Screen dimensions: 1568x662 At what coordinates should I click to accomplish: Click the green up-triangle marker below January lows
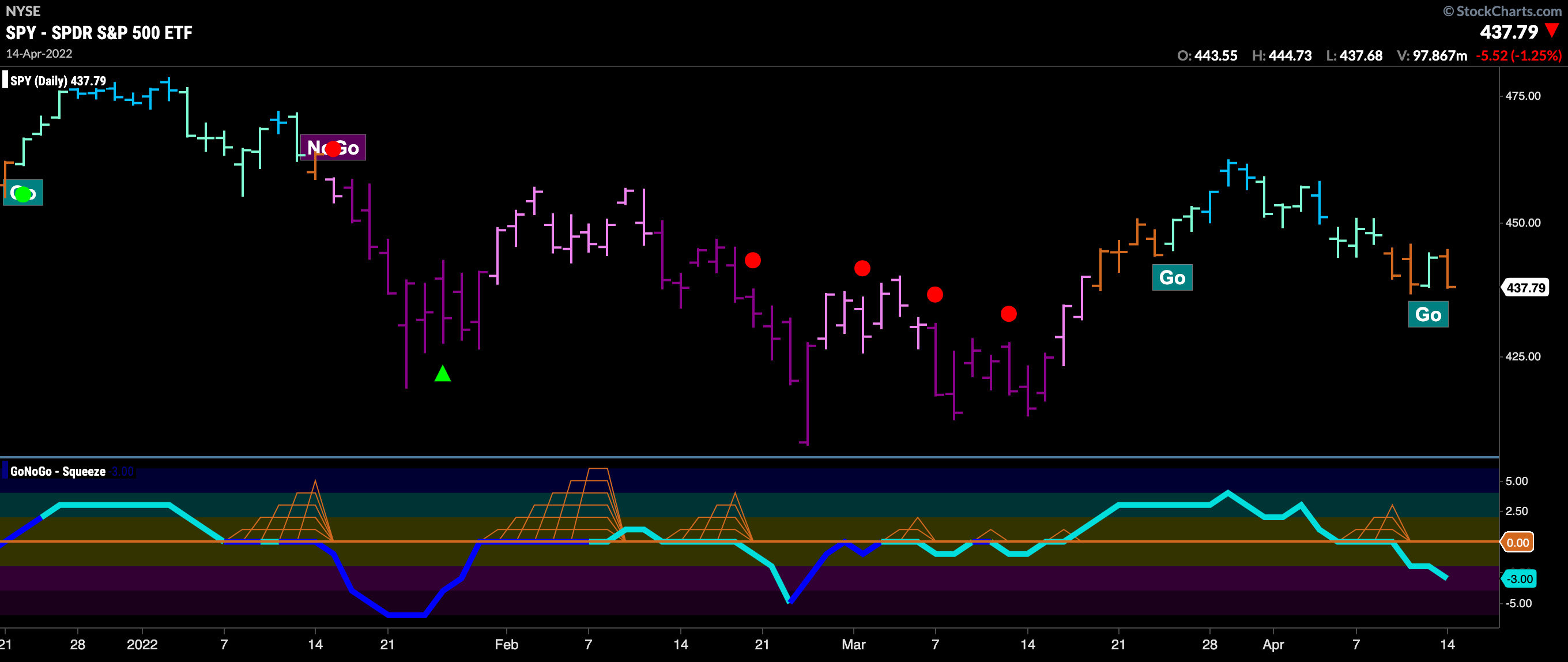[443, 373]
